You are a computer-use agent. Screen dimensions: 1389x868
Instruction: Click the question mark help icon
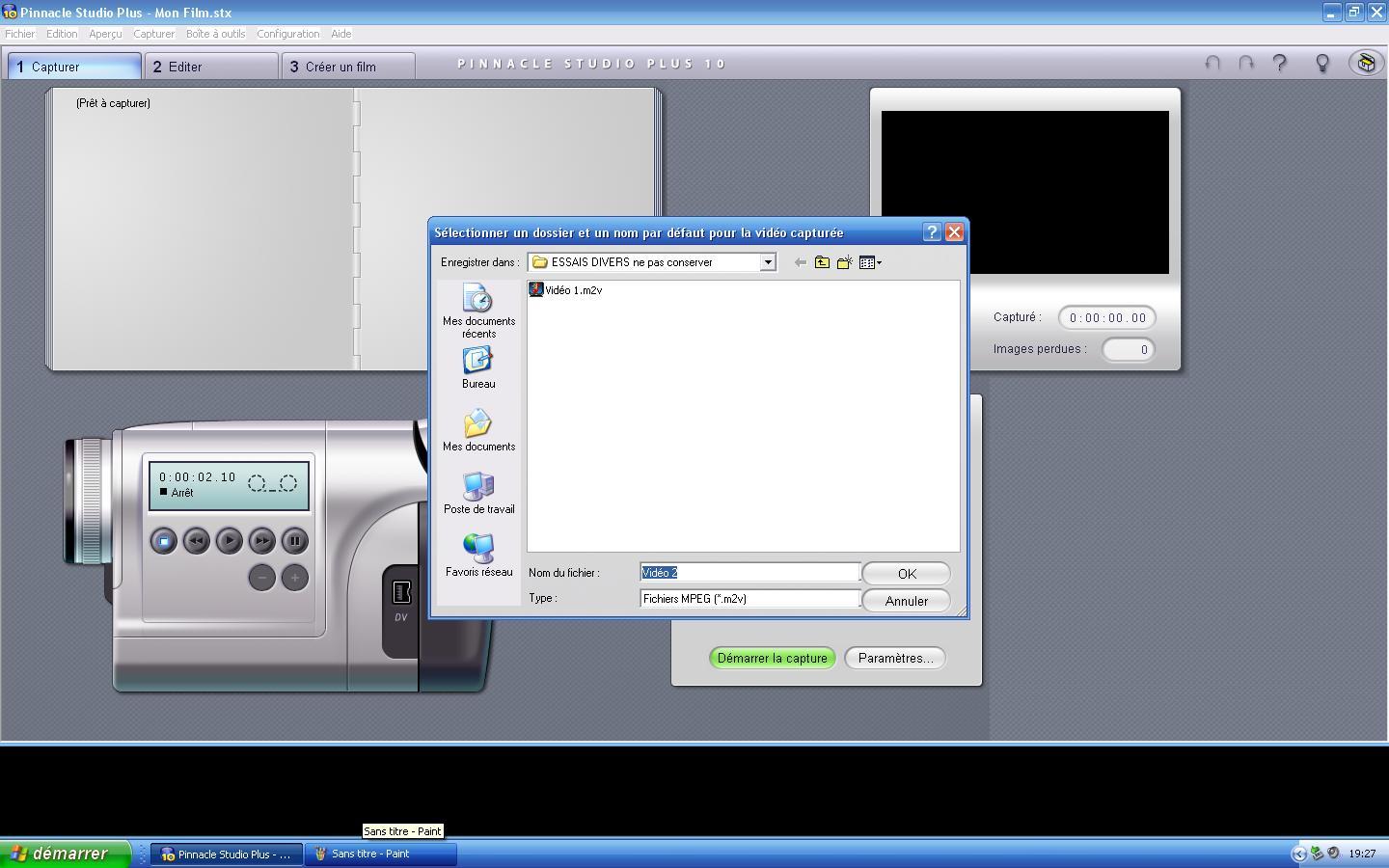point(1280,64)
